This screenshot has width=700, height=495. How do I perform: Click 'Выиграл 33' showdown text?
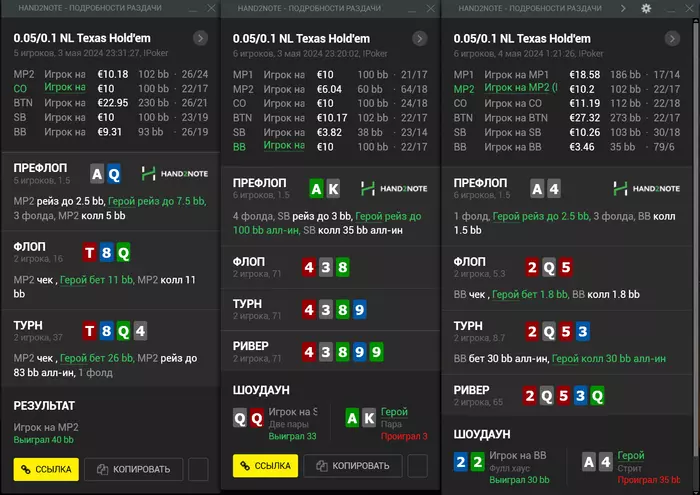pyautogui.click(x=292, y=436)
